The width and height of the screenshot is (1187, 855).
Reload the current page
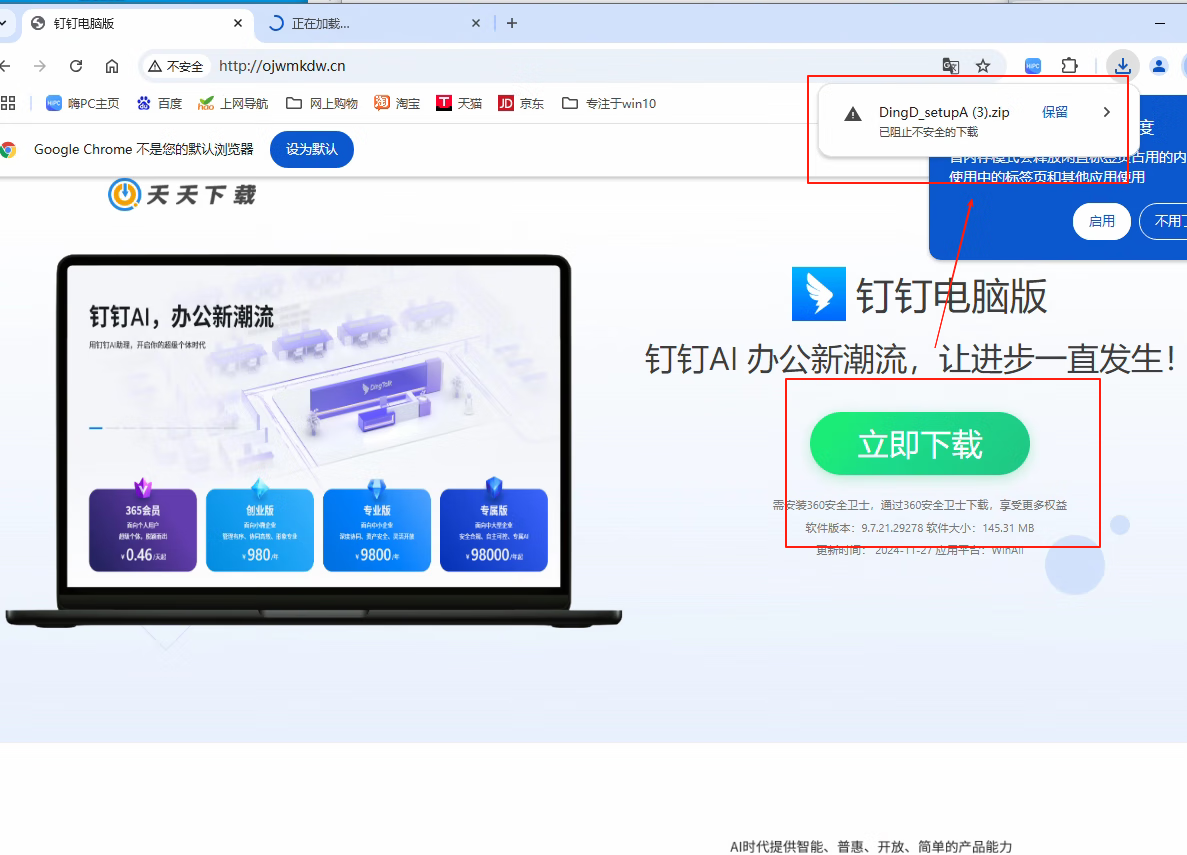(x=76, y=66)
